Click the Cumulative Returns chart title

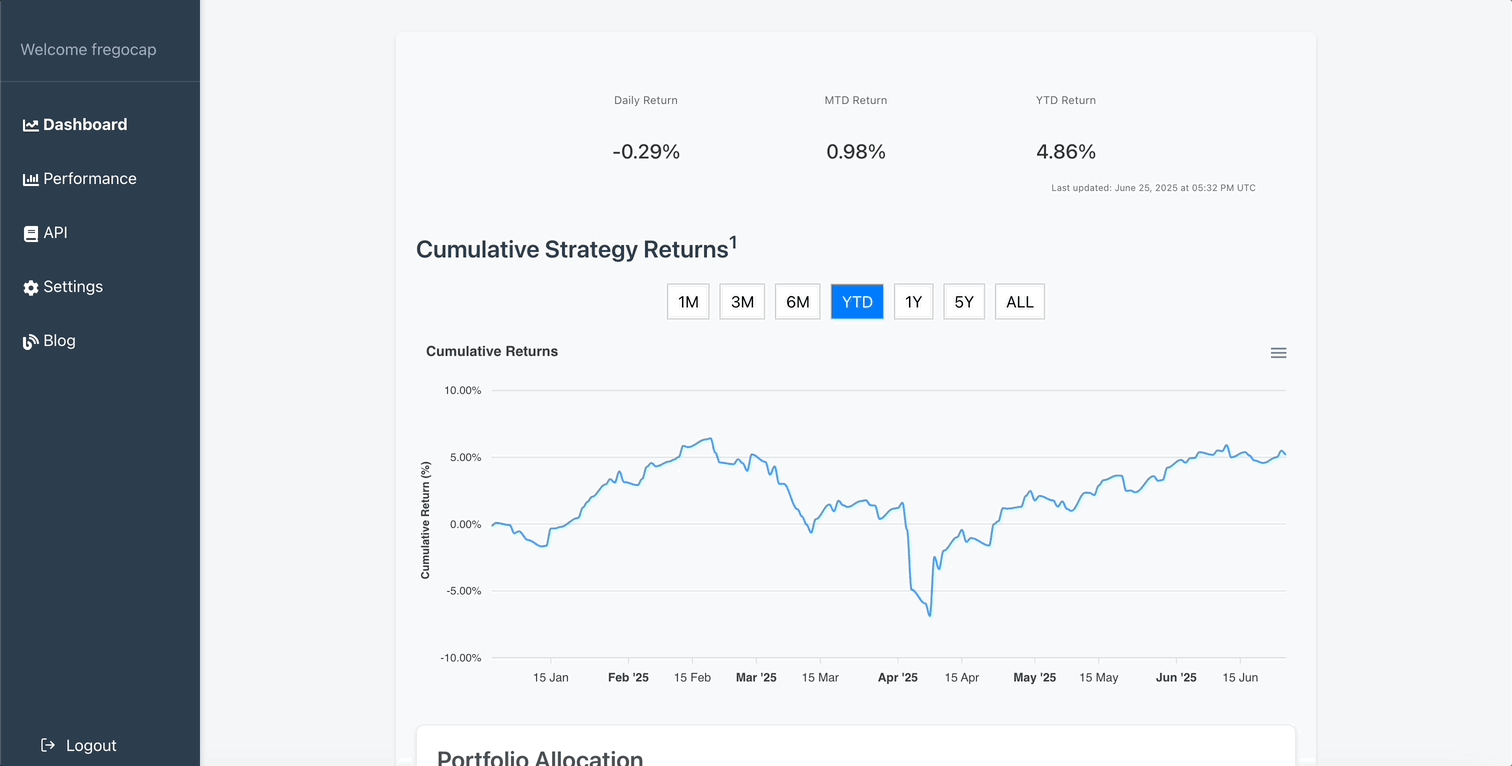[x=492, y=351]
